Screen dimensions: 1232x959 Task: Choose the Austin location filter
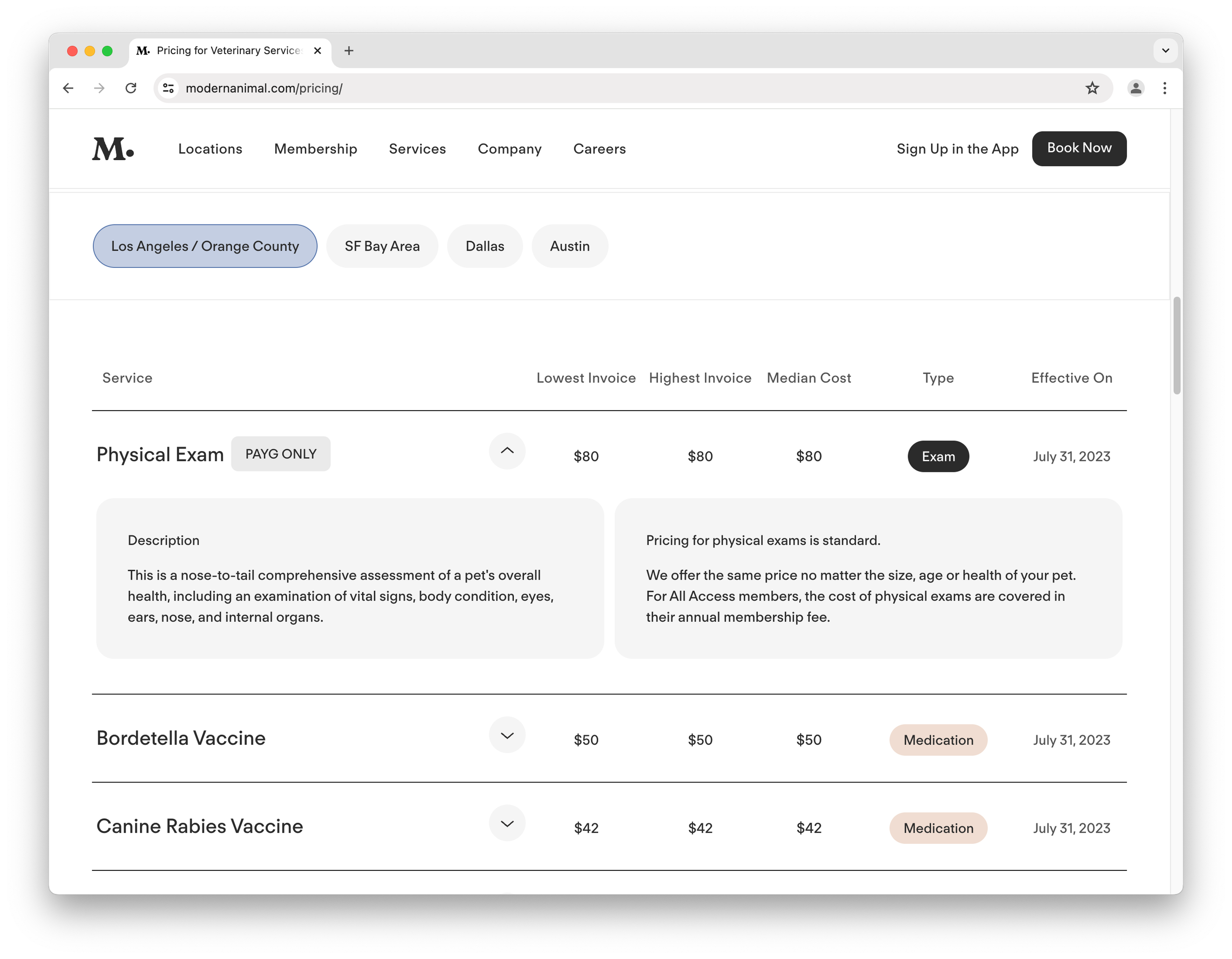click(x=569, y=246)
